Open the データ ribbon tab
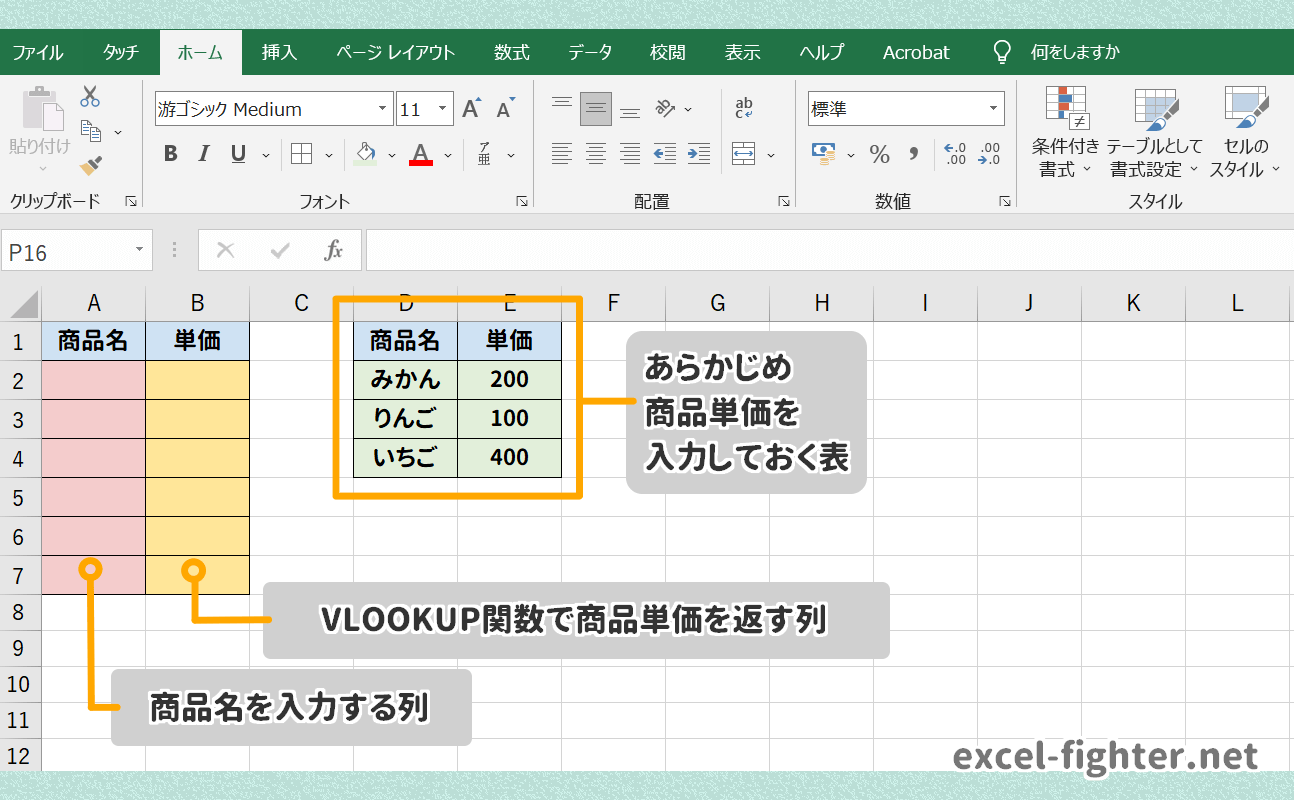 pyautogui.click(x=590, y=52)
